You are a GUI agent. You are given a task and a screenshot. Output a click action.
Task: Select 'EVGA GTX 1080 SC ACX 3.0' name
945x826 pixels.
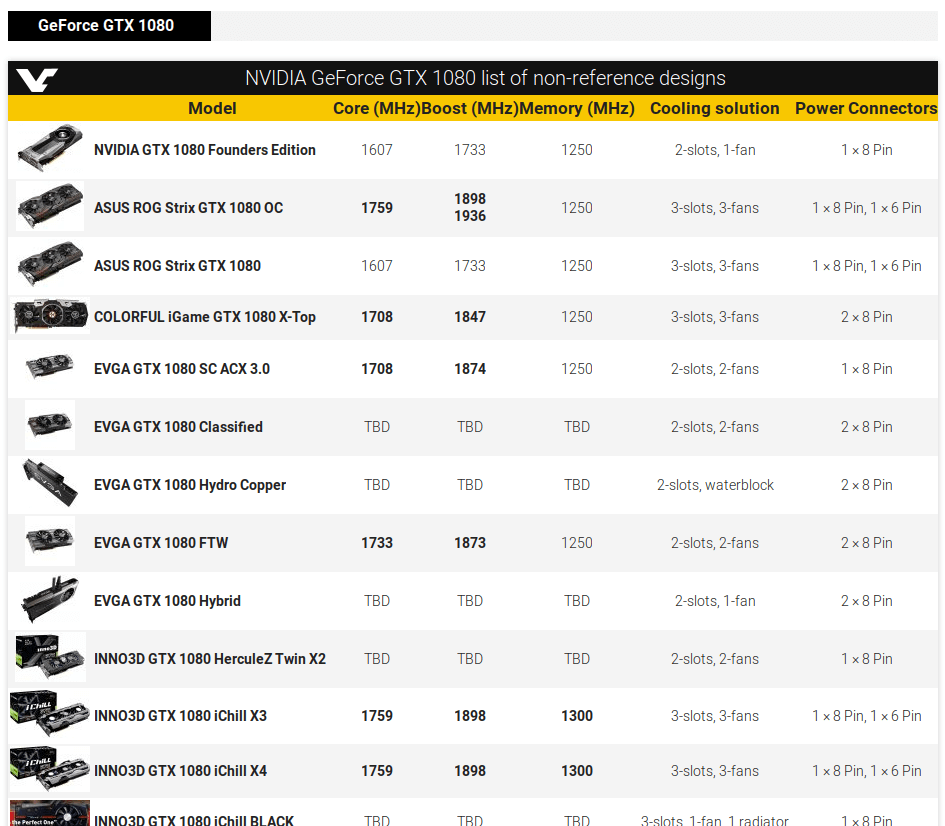[x=182, y=369]
